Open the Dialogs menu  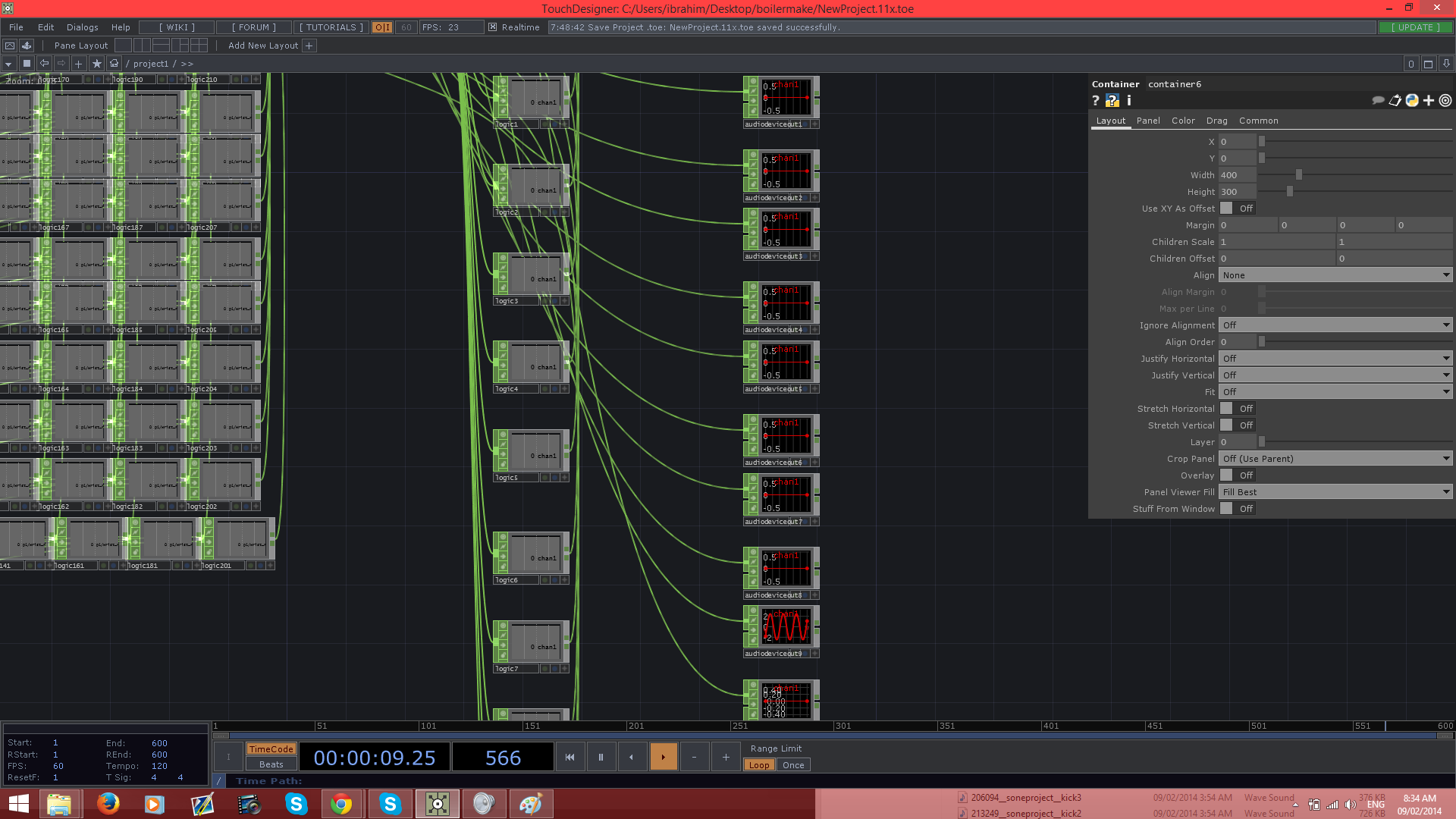click(82, 27)
